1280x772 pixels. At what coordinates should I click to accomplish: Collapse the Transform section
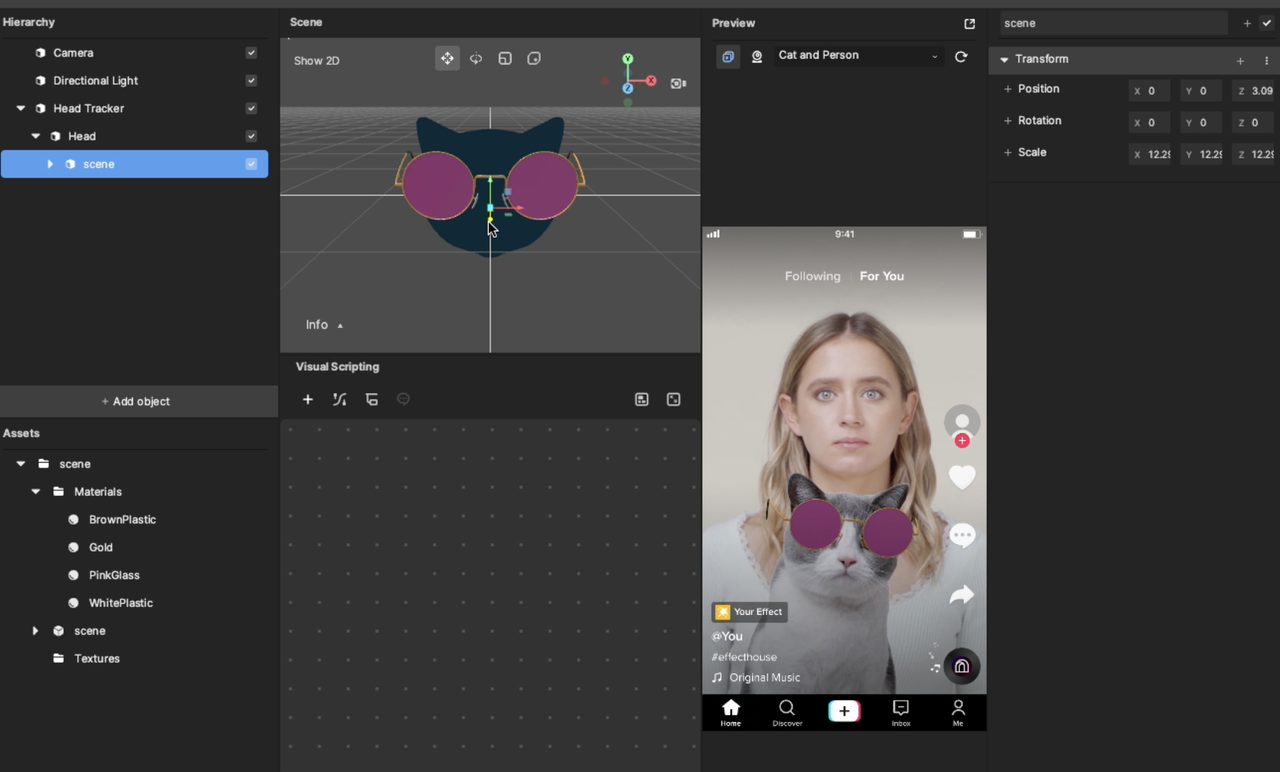pyautogui.click(x=1004, y=60)
